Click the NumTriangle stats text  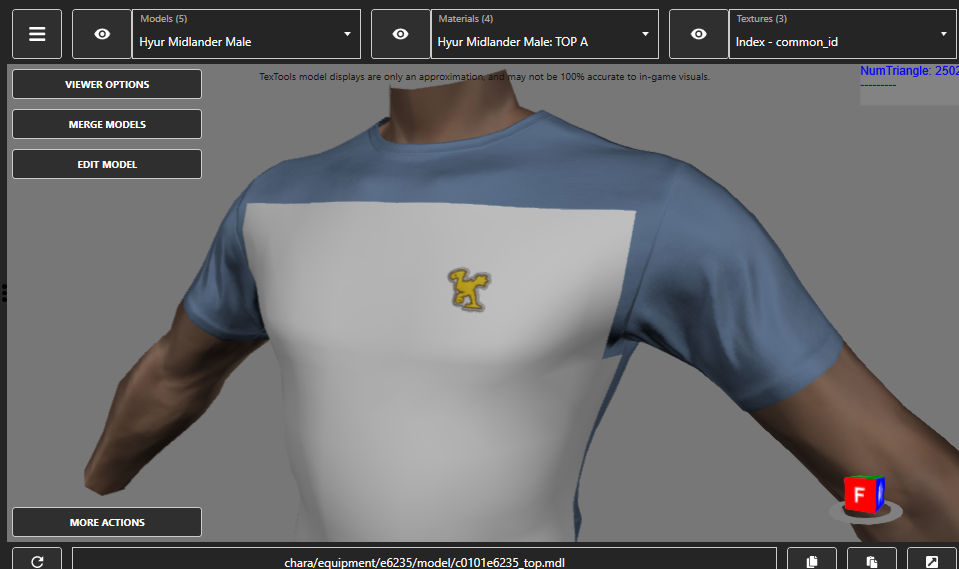(x=909, y=71)
